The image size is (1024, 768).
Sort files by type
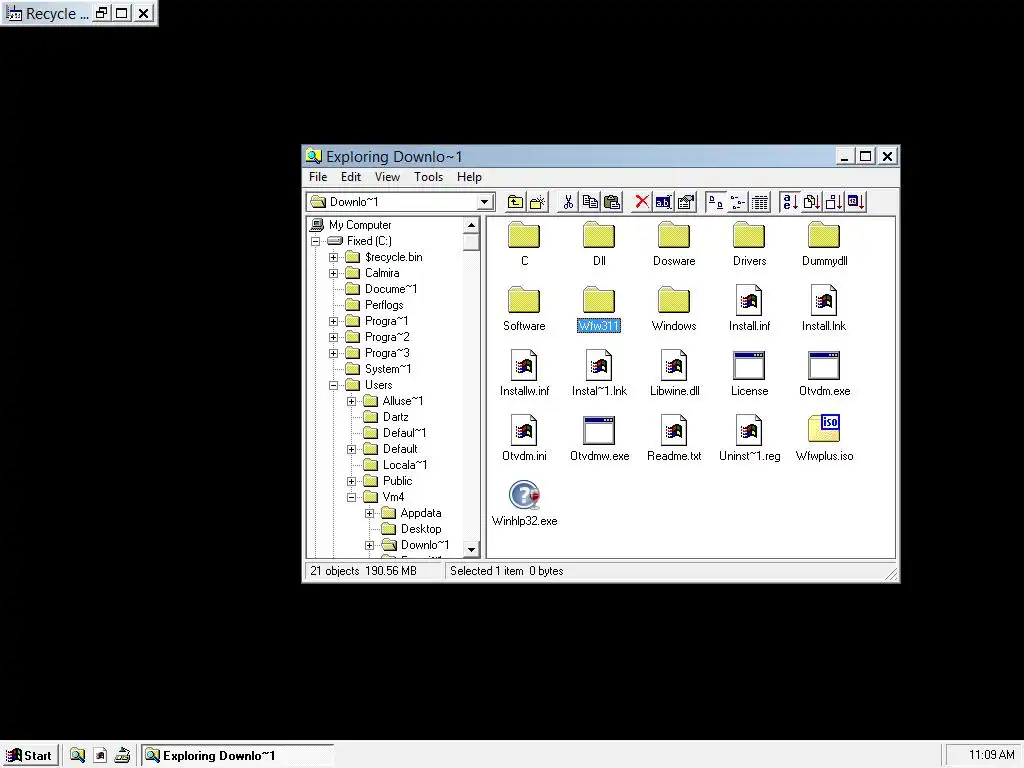(812, 202)
